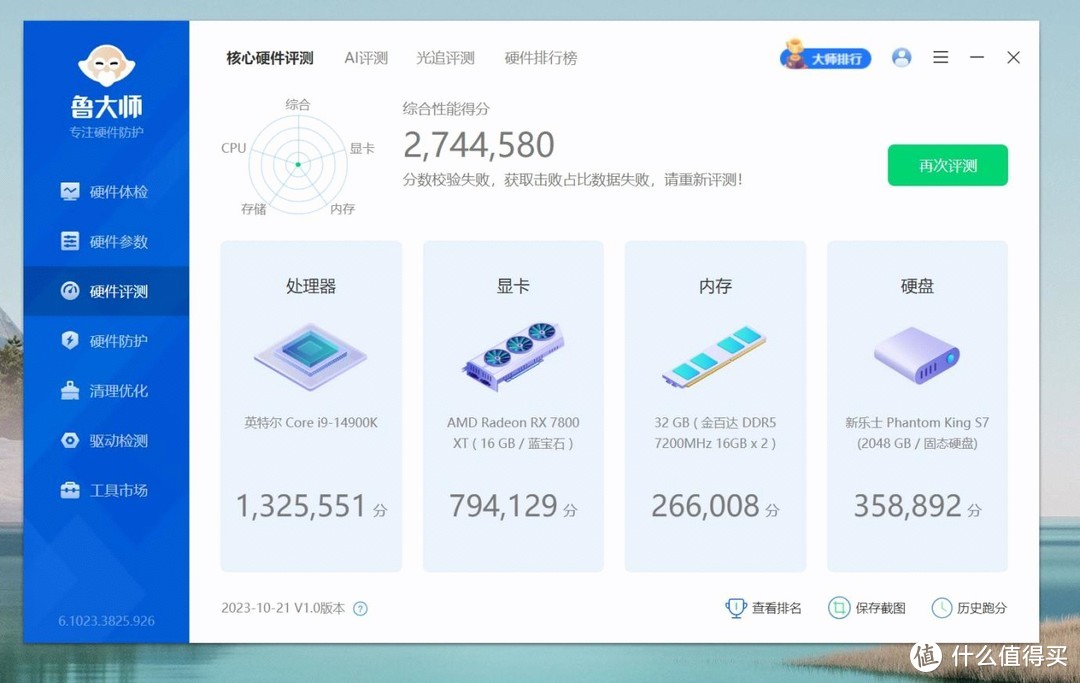1080x683 pixels.
Task: Open the user account avatar icon
Action: coord(902,57)
